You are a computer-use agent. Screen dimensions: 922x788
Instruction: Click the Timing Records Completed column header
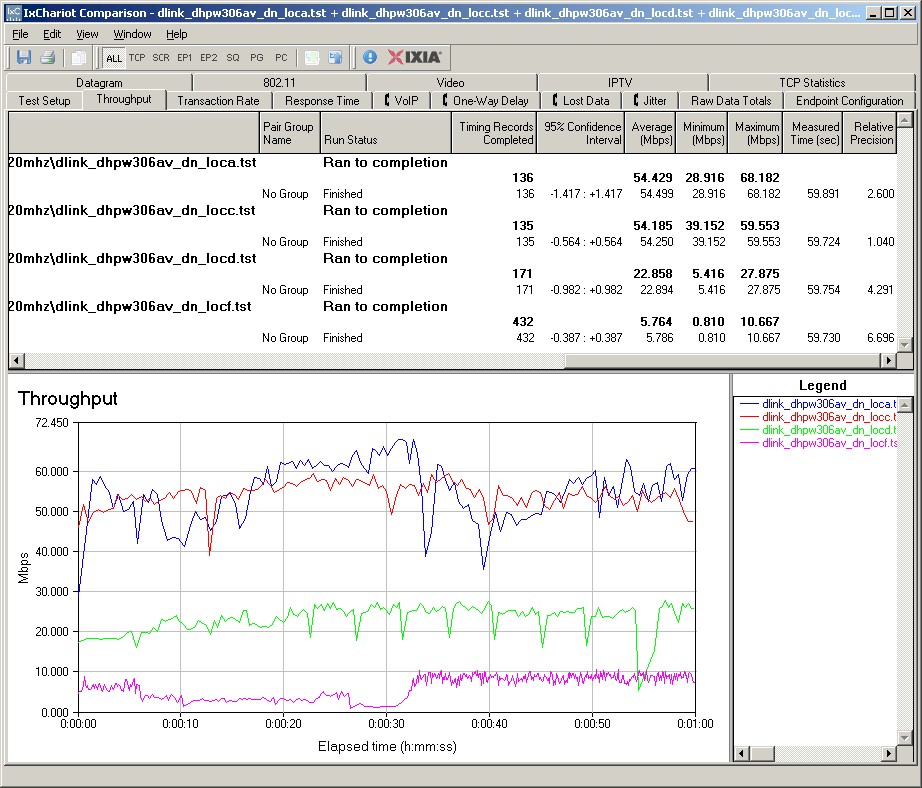point(494,133)
